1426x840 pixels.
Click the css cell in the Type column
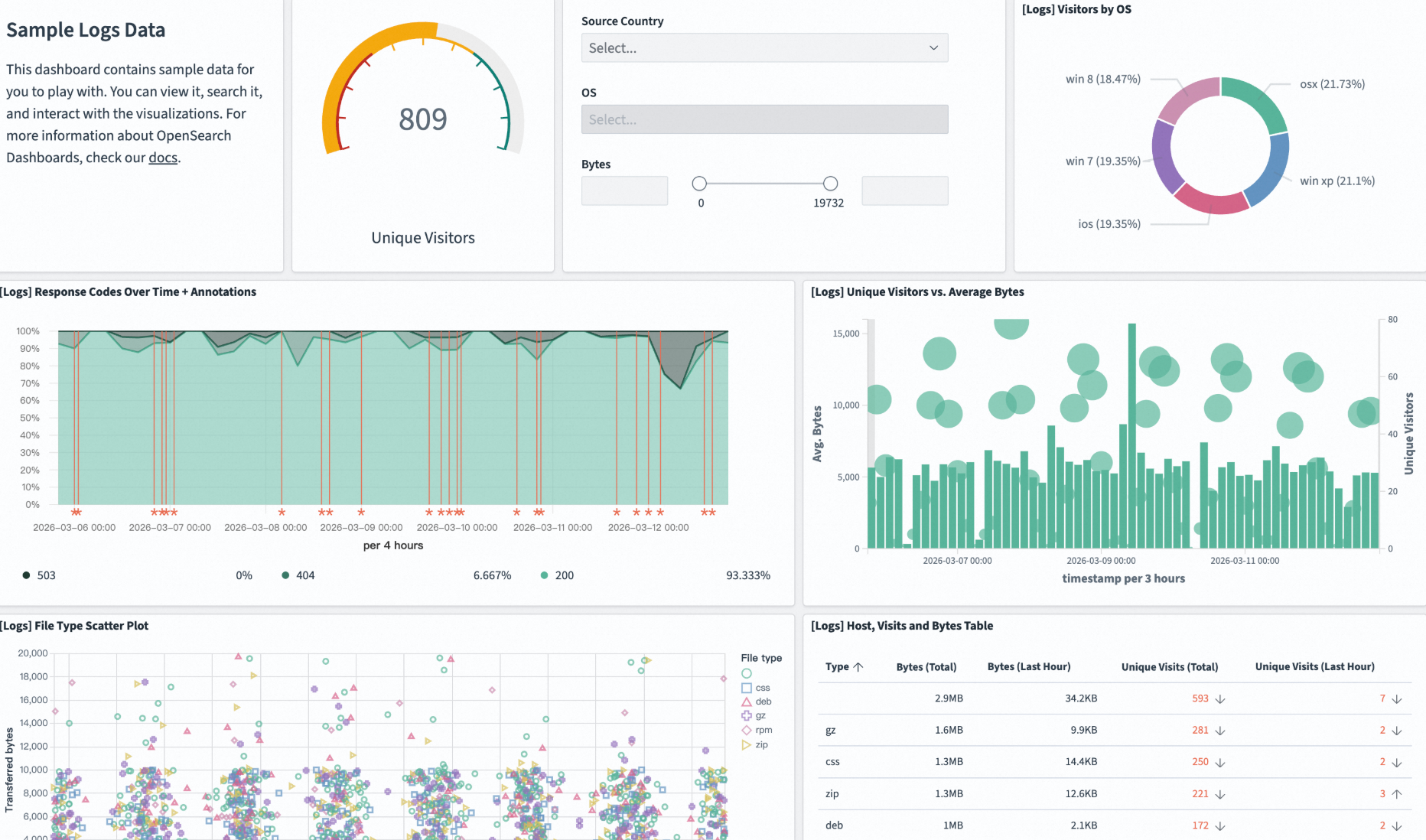click(832, 762)
